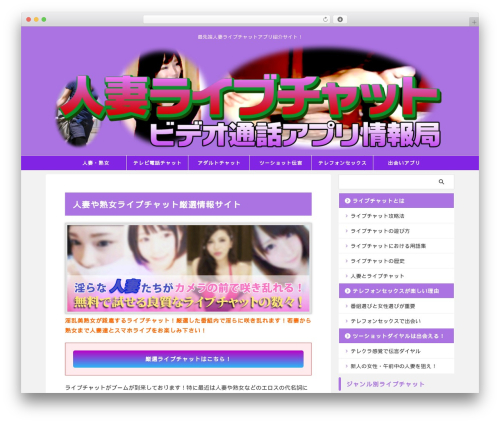This screenshot has height=423, width=500.
Task: Click the orange promotional text below the banner
Action: [188, 325]
